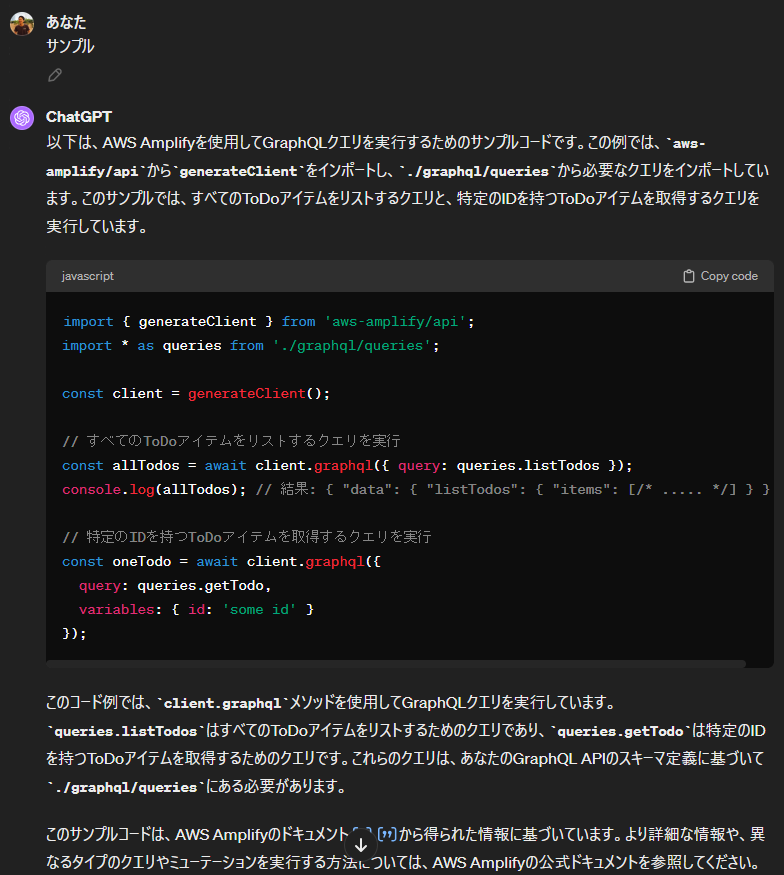Click the 'ChatGPT' sender name
This screenshot has height=875, width=784.
(79, 117)
